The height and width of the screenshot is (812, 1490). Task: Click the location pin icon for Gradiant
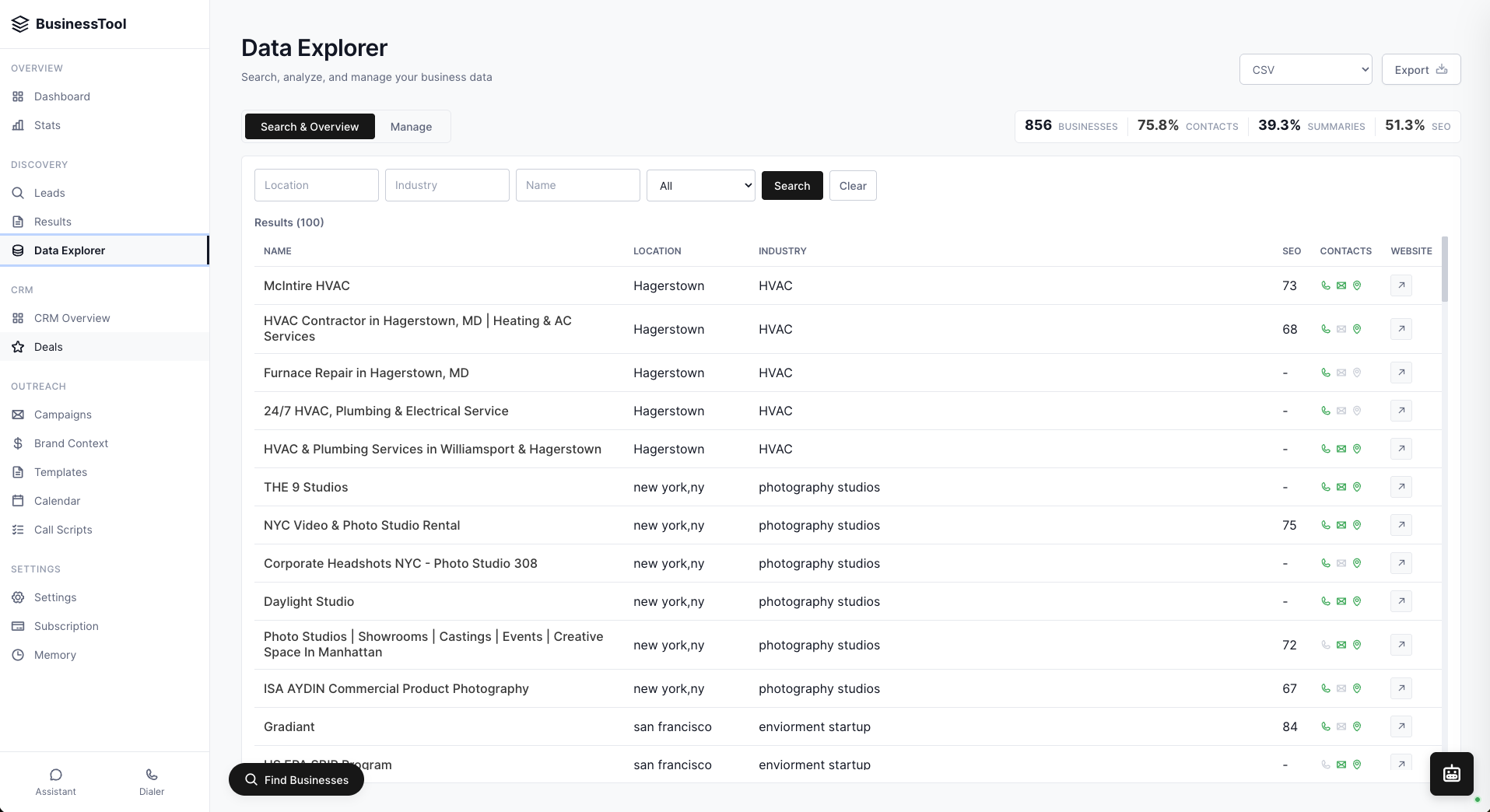[x=1357, y=726]
